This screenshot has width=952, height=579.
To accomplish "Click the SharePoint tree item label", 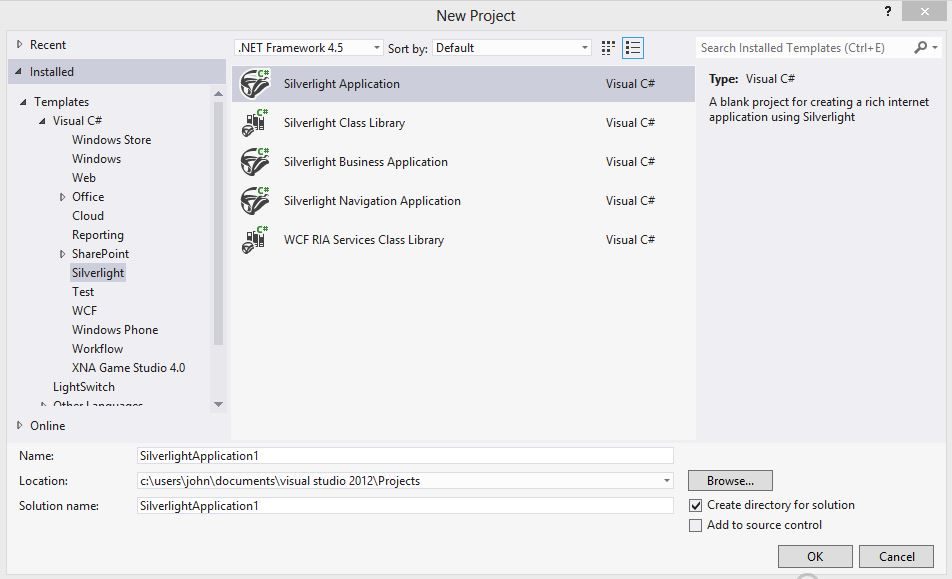I will (100, 254).
